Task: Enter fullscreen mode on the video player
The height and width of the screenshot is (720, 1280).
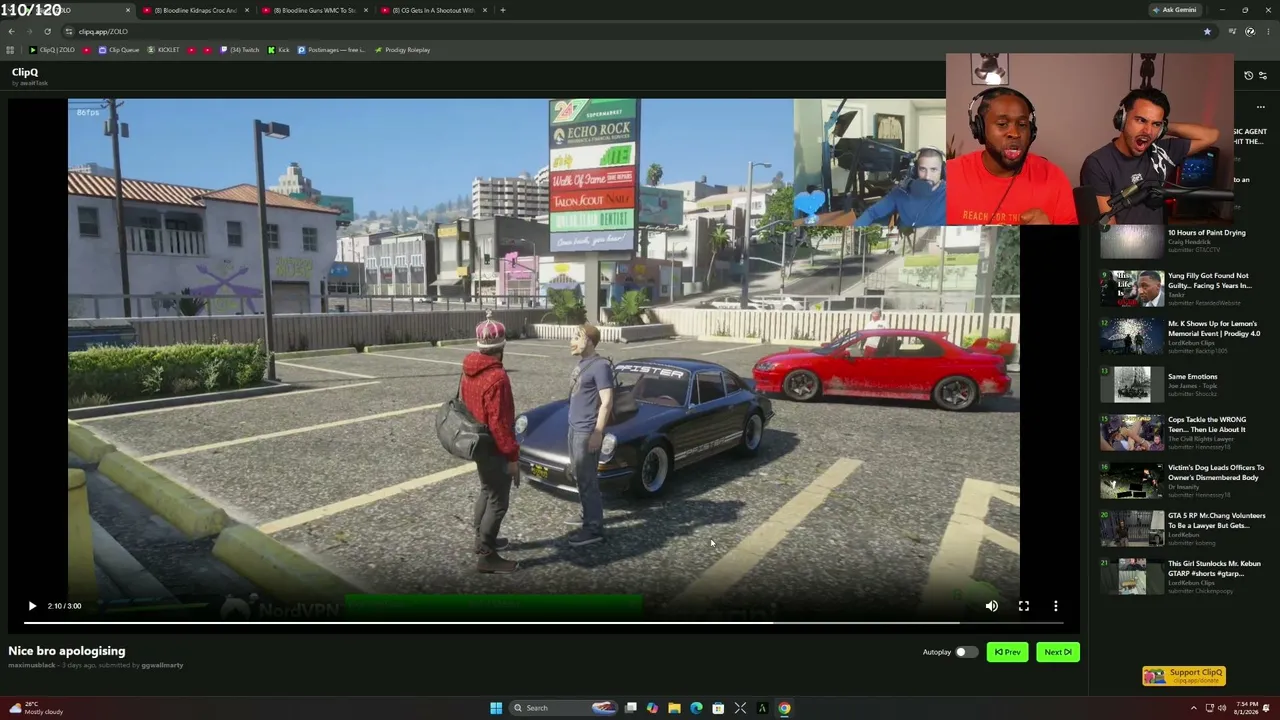Action: (x=1023, y=606)
